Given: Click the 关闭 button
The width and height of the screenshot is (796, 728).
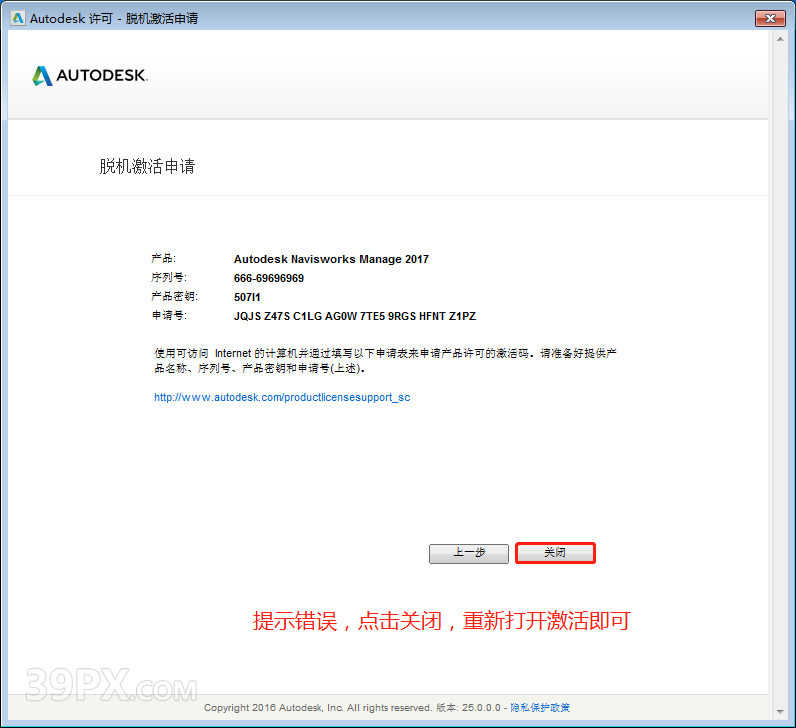Looking at the screenshot, I should pos(555,553).
